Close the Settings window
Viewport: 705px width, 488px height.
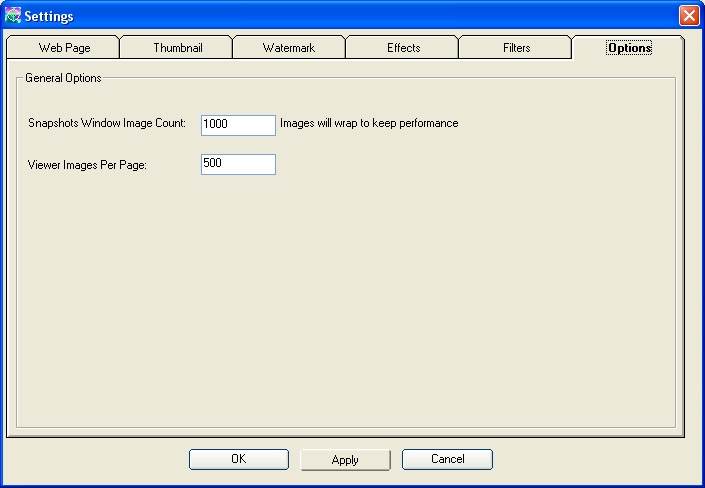tap(689, 16)
